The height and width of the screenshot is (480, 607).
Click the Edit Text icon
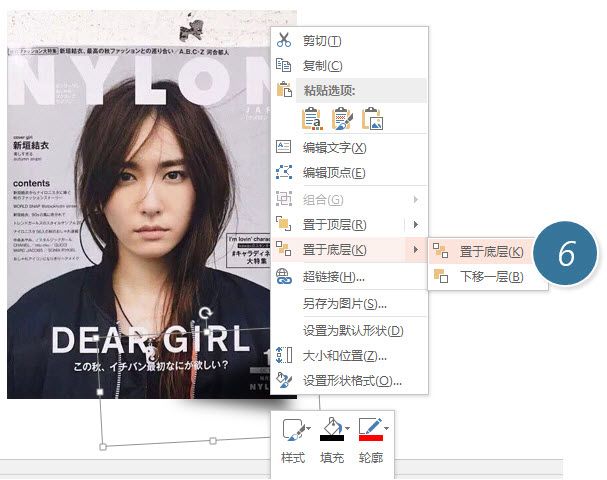tap(283, 147)
